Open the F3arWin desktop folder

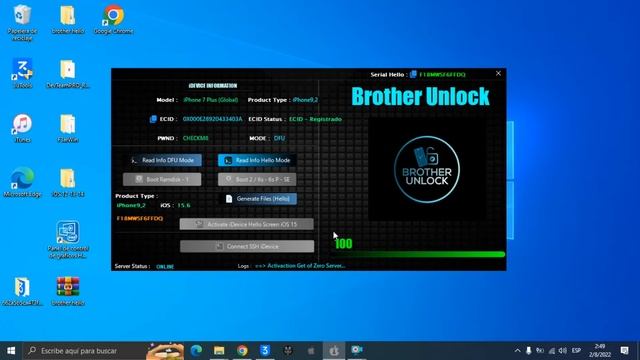point(68,128)
